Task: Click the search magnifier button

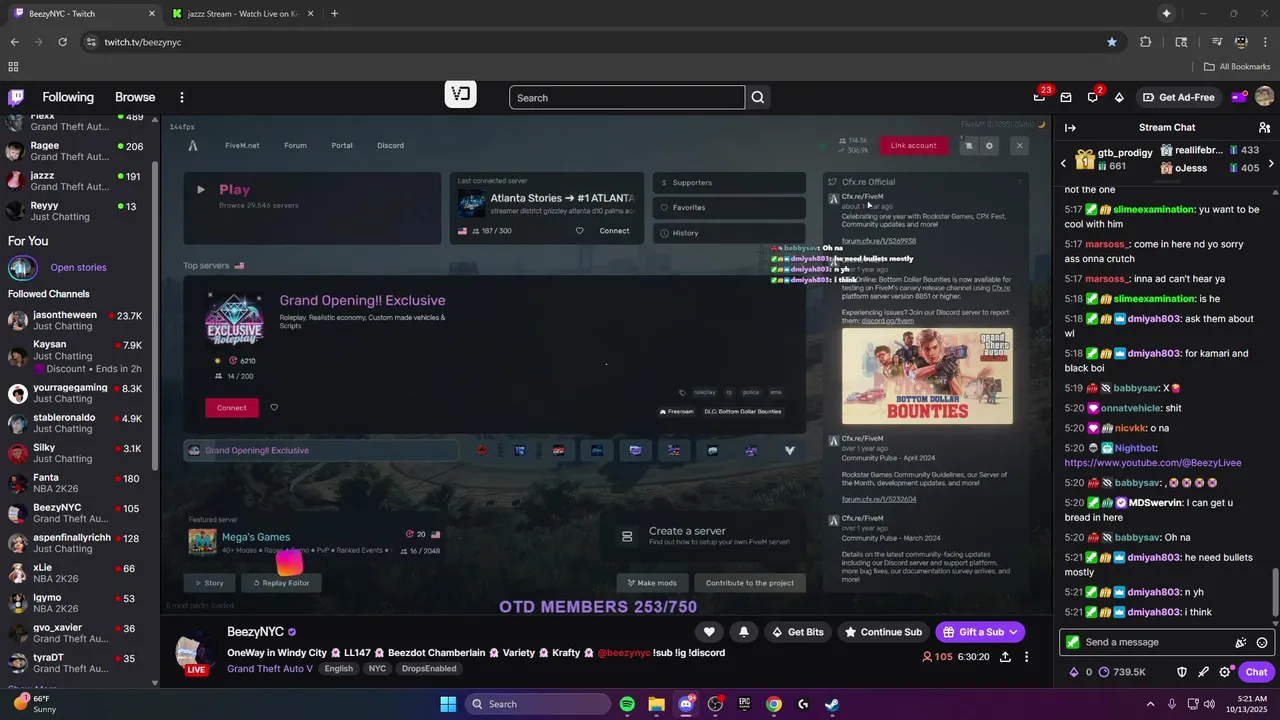Action: [x=758, y=97]
